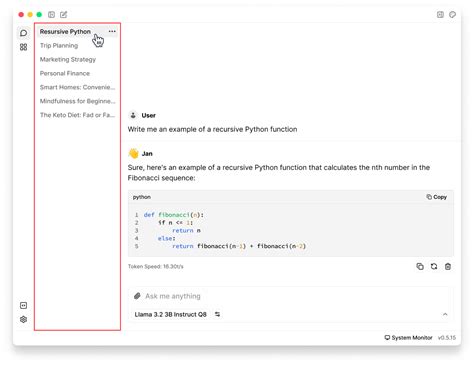
Task: Open the three-dot menu on Resursive Python
Action: click(x=112, y=31)
